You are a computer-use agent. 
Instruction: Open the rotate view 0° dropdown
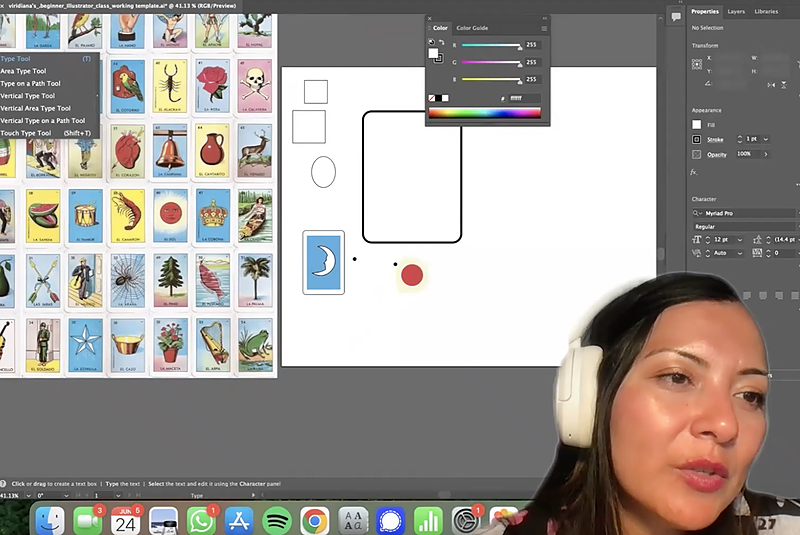[x=66, y=495]
